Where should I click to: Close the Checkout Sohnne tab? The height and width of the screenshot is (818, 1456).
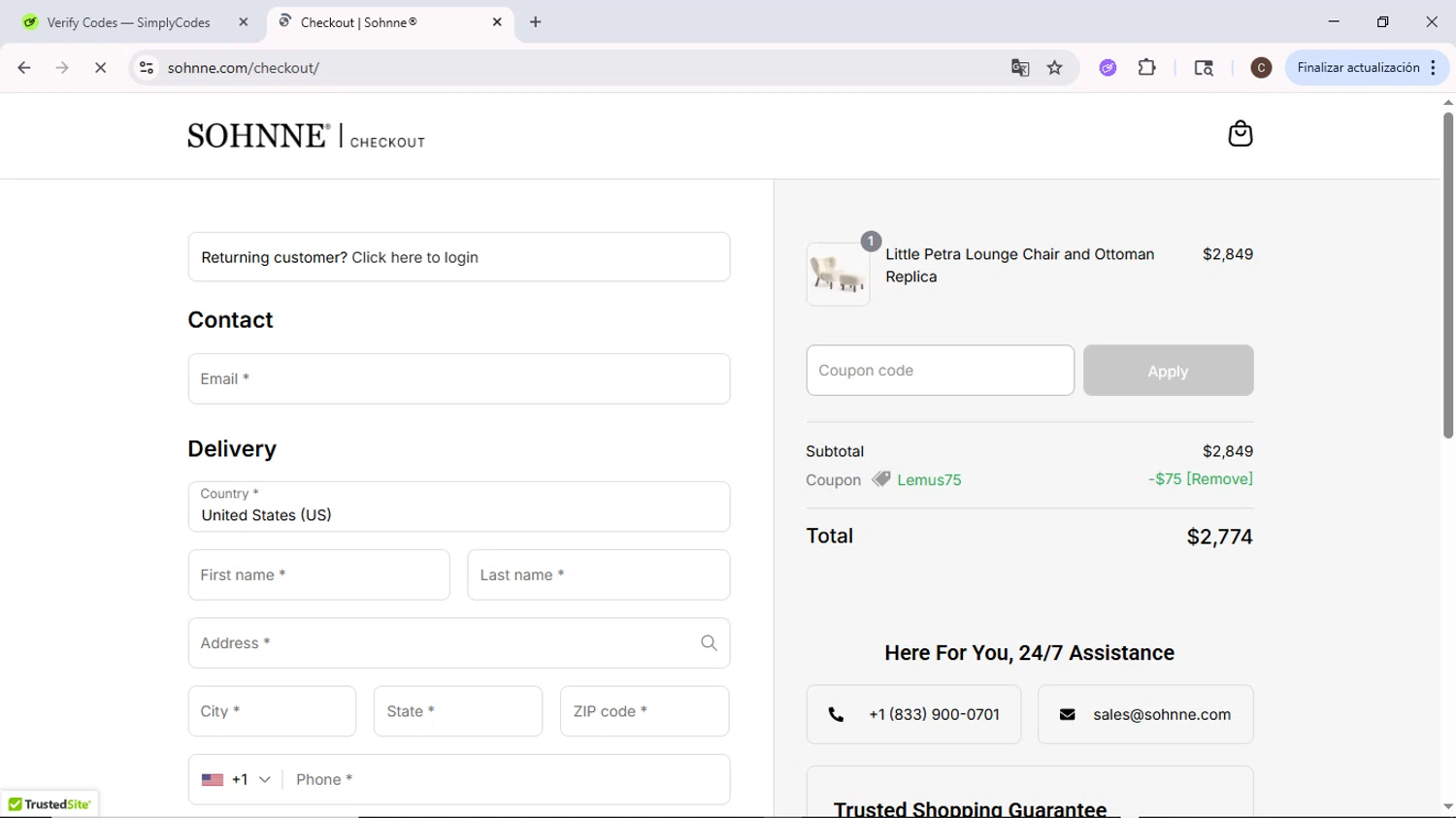497,22
